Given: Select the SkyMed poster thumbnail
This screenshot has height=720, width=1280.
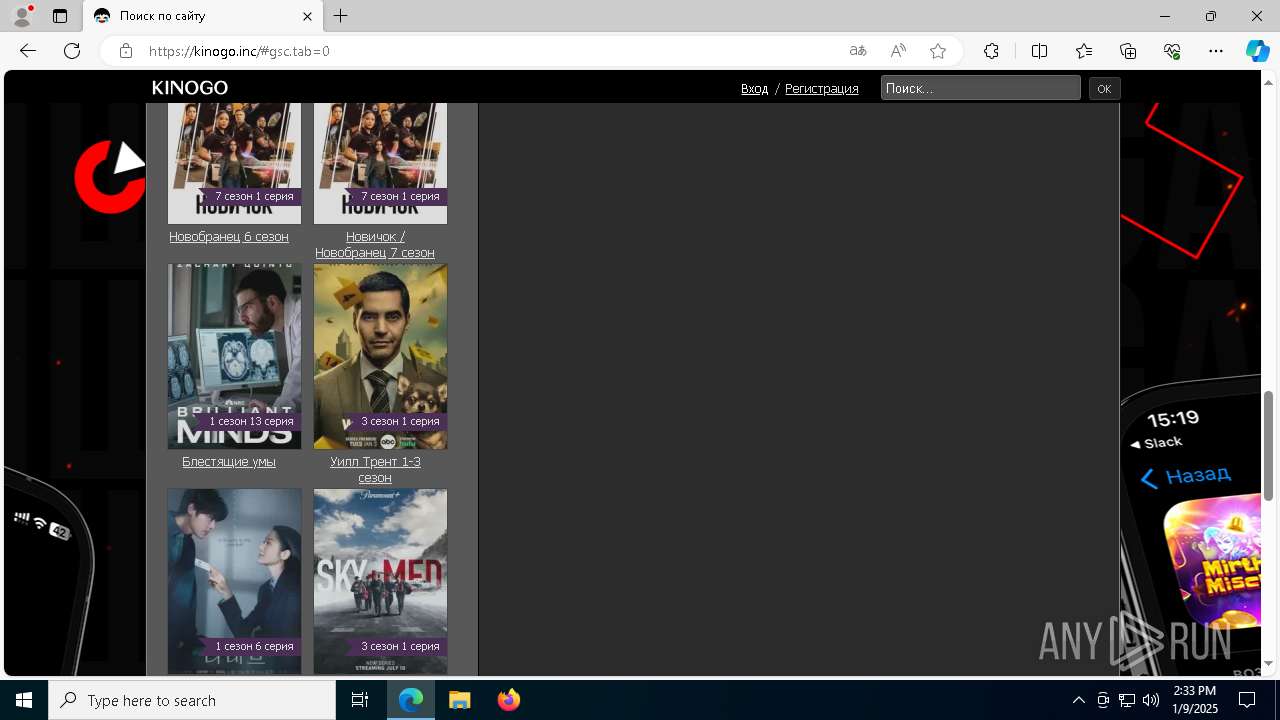Looking at the screenshot, I should 380,581.
